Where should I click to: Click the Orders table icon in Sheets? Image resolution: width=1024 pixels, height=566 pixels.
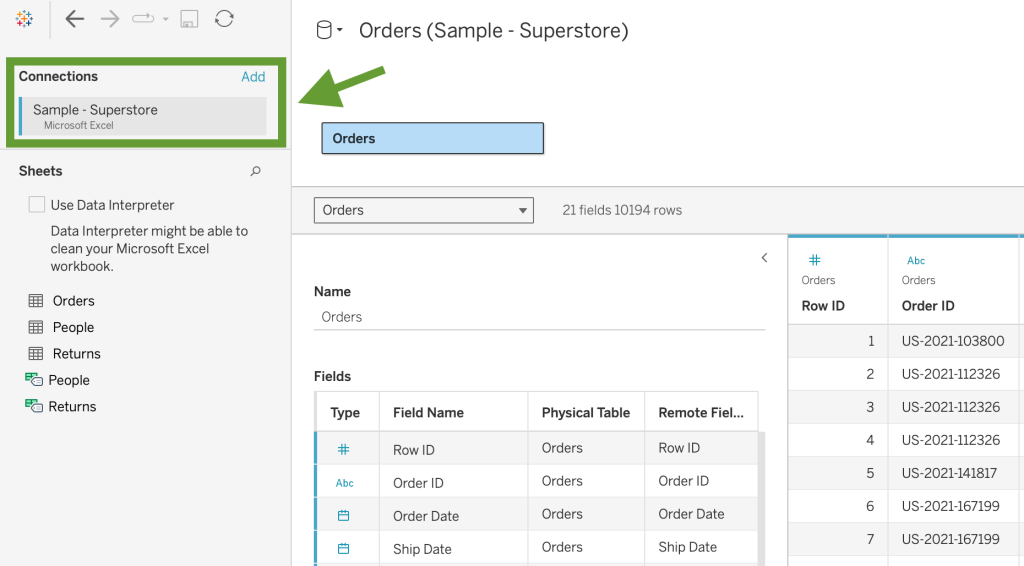tap(36, 300)
